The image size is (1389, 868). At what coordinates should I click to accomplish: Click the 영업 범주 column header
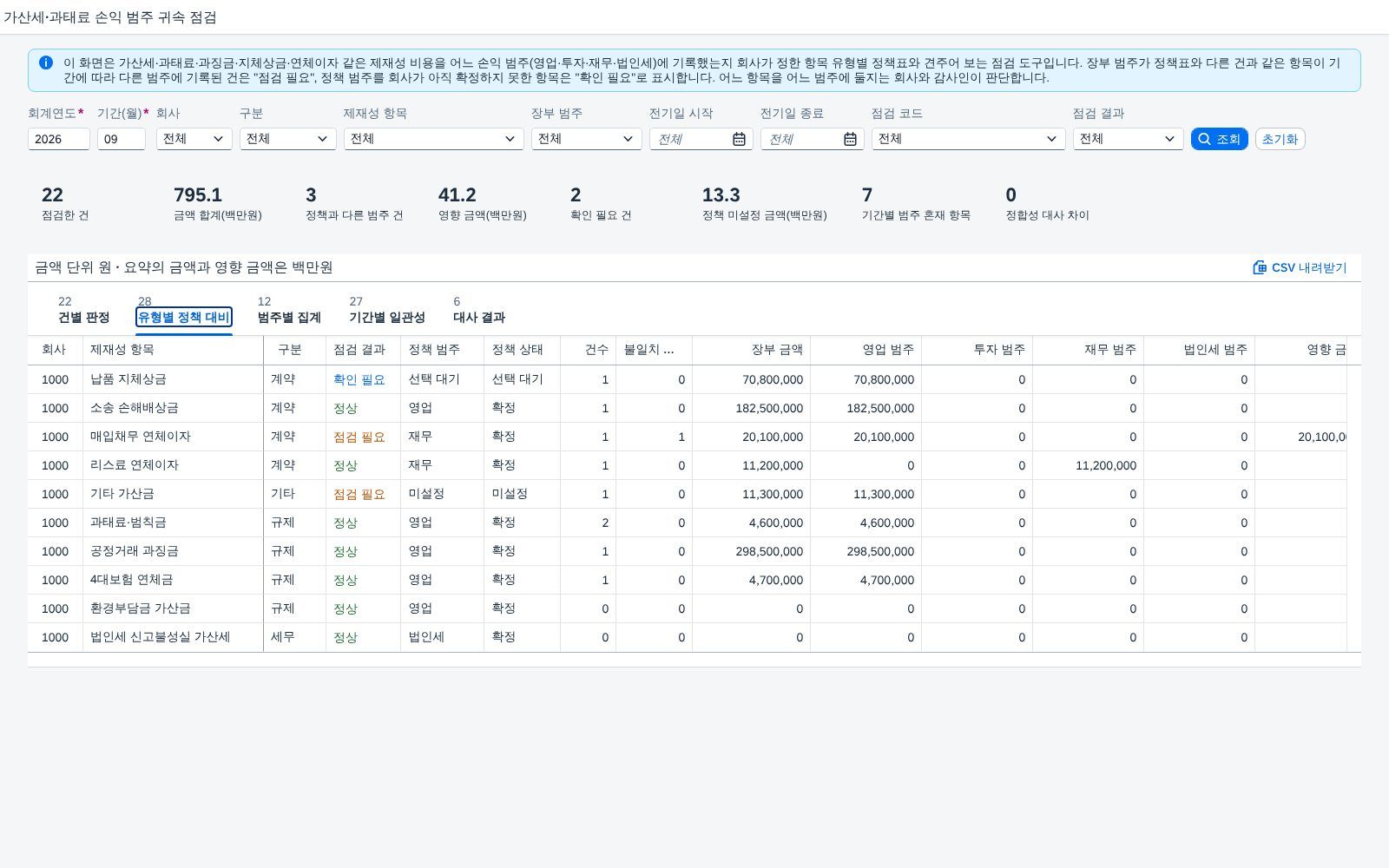[x=866, y=350]
